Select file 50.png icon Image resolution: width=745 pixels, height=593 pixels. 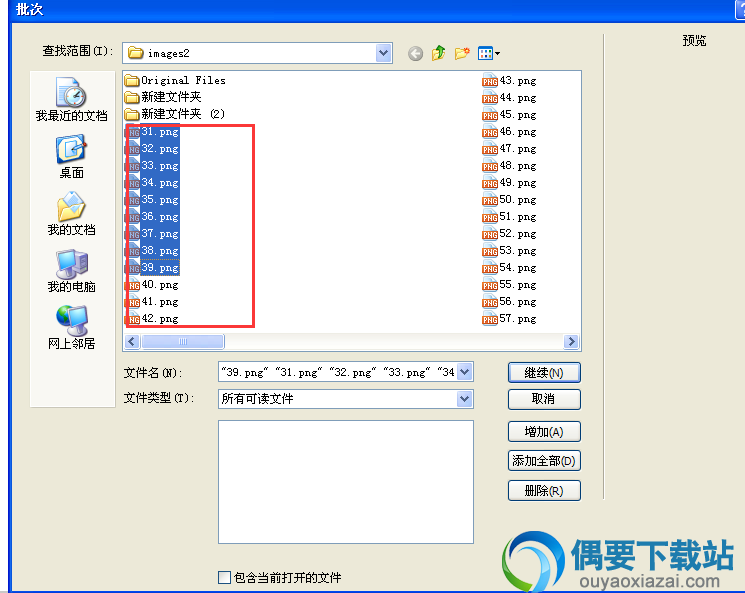[490, 200]
